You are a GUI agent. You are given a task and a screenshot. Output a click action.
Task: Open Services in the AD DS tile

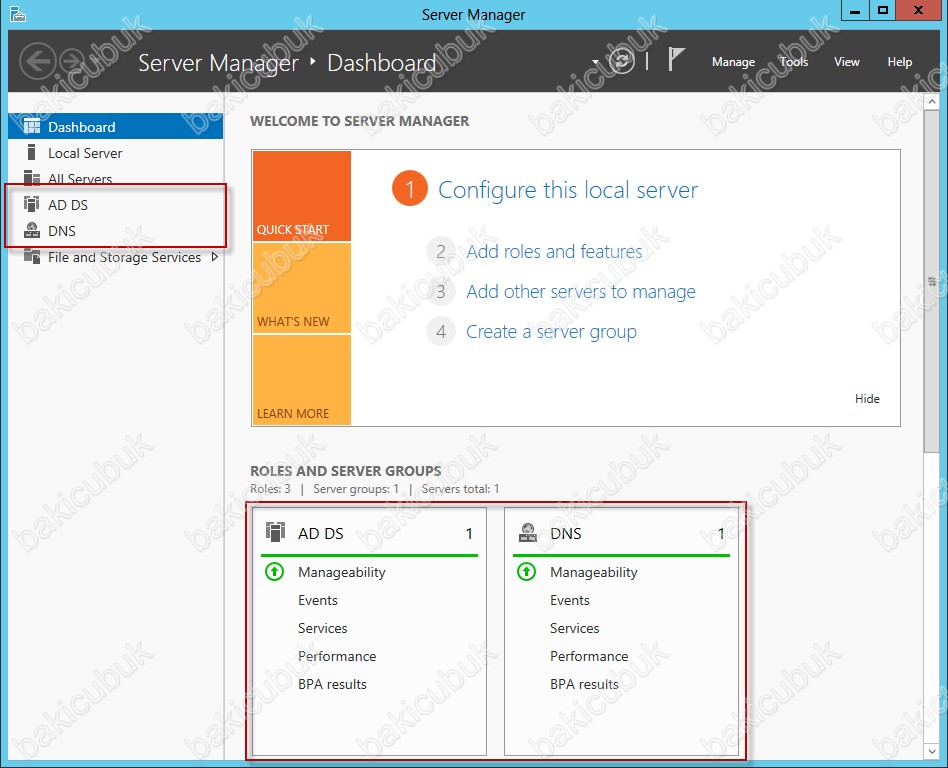[322, 628]
